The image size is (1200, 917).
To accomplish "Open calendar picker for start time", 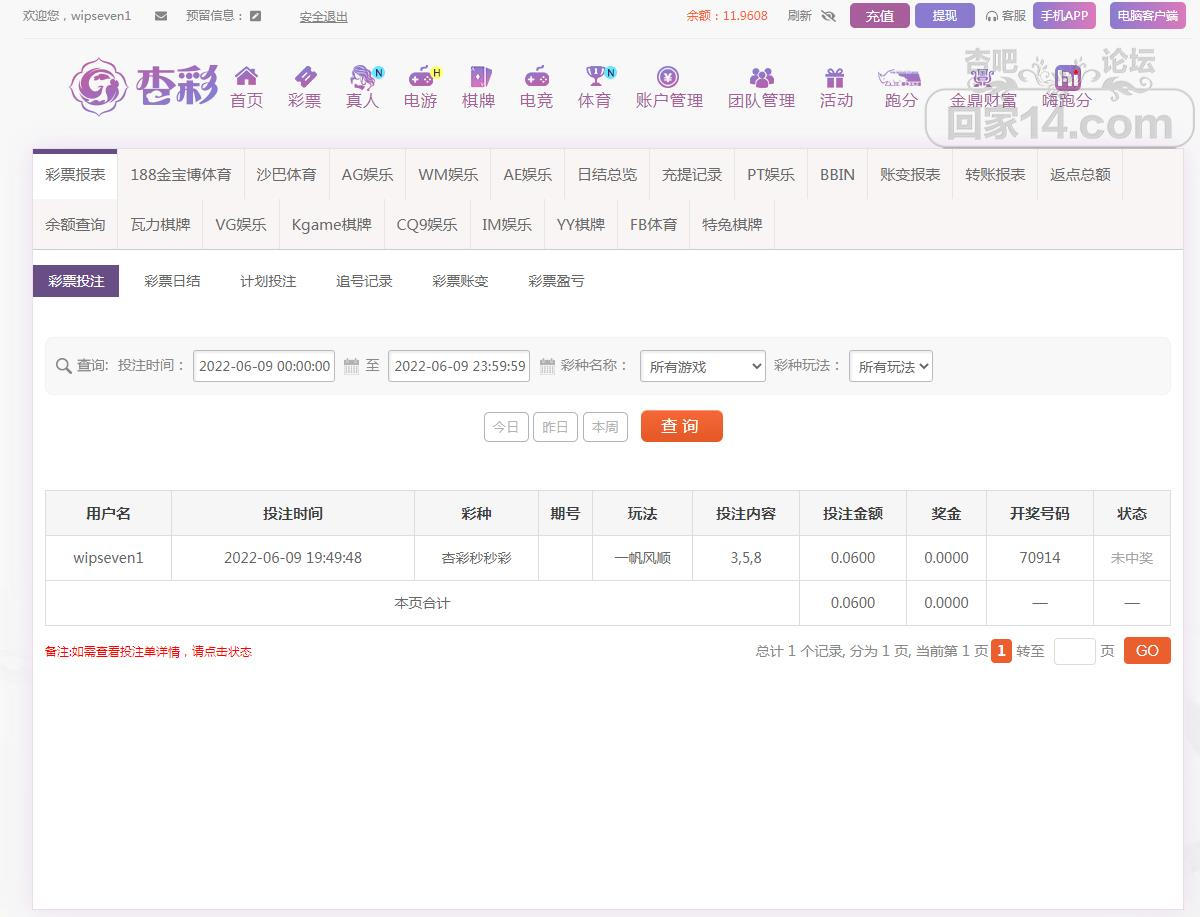I will click(x=351, y=366).
